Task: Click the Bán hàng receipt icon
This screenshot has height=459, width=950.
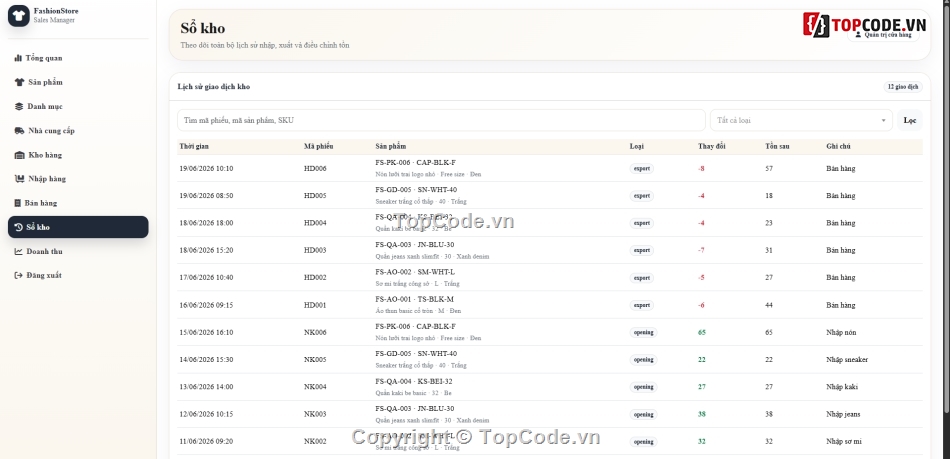Action: click(x=18, y=203)
